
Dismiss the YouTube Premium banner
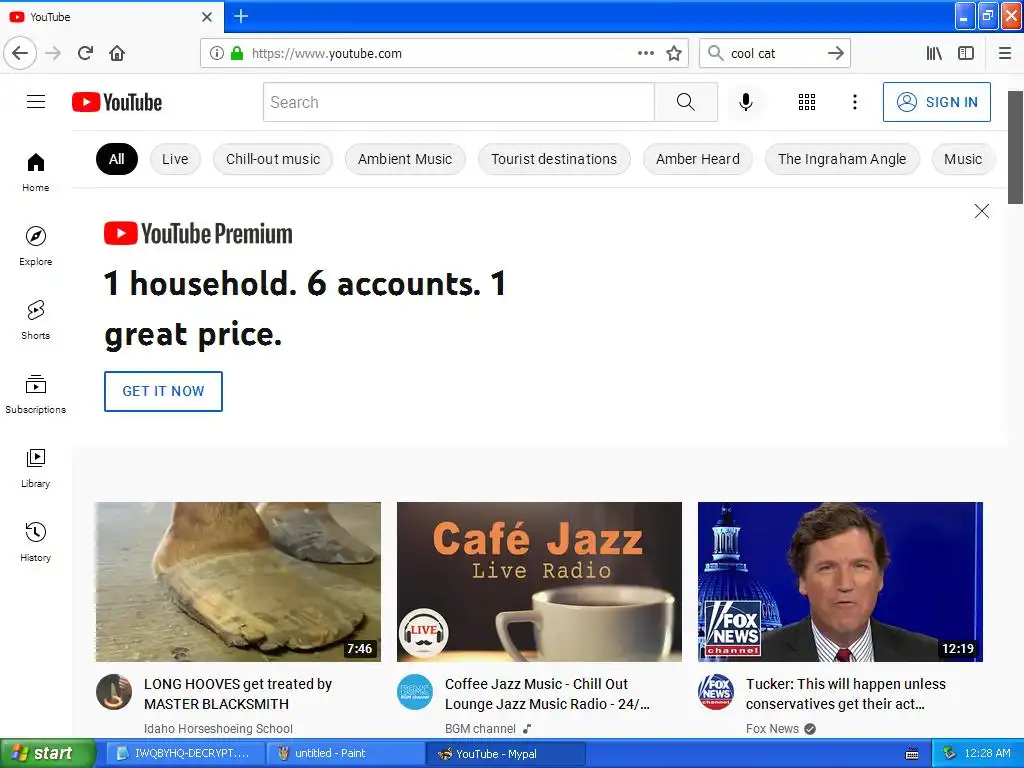pos(982,211)
